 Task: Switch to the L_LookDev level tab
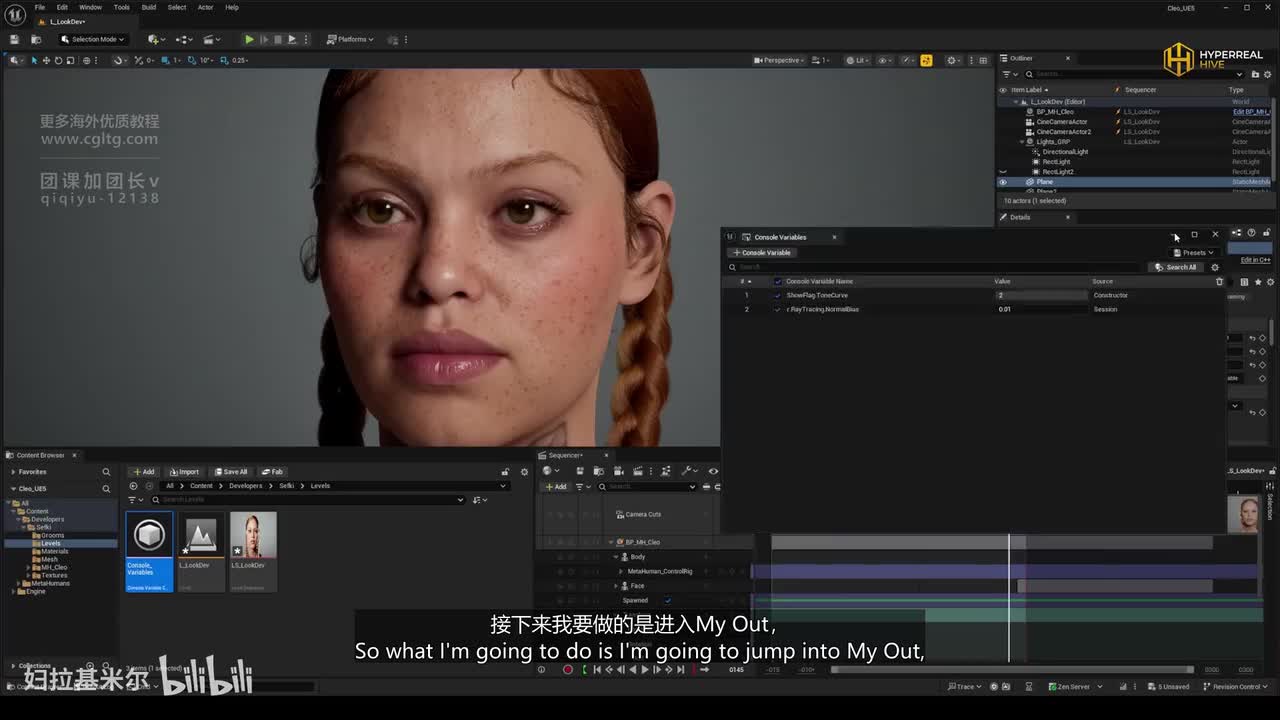(x=67, y=21)
